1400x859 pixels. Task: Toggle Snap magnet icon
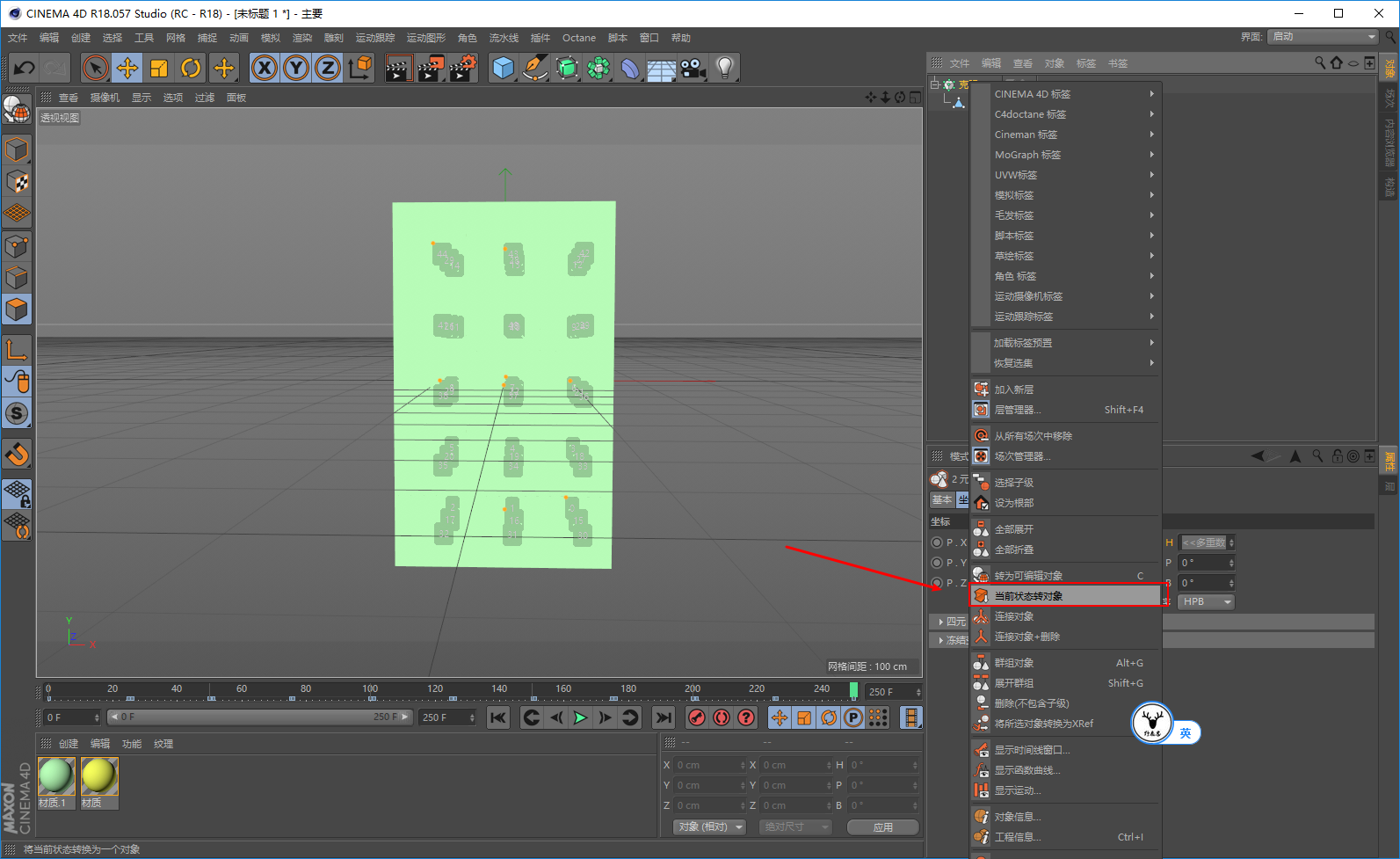(x=17, y=454)
